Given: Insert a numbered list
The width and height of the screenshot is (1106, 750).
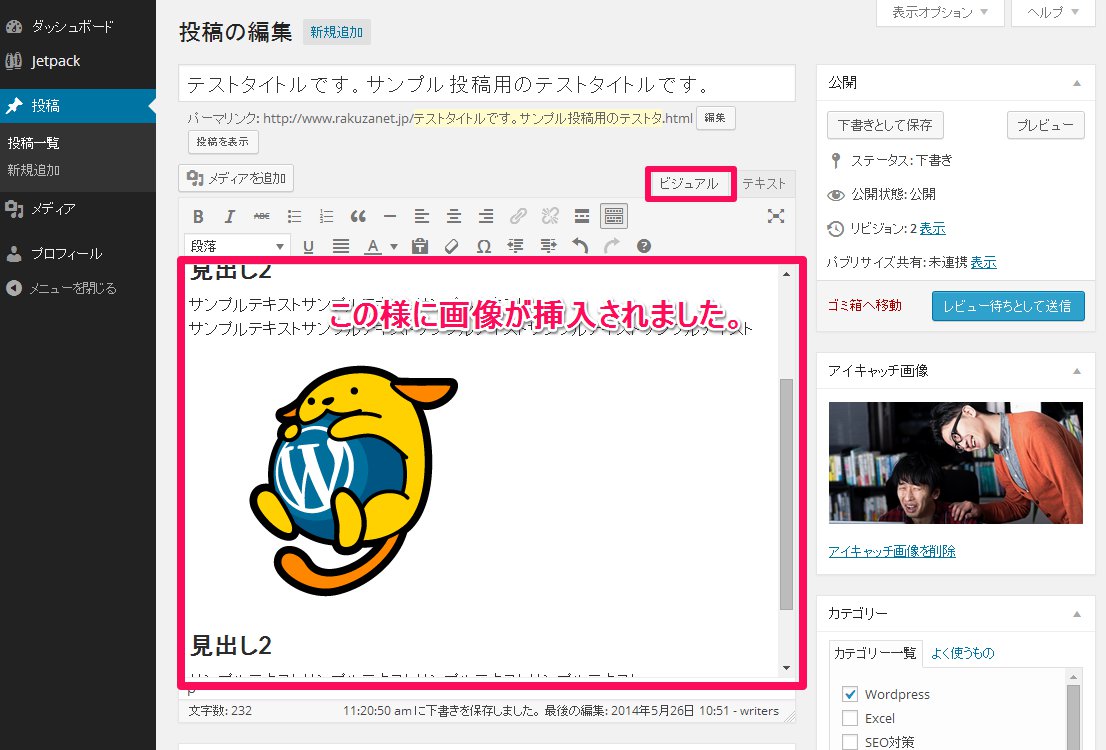Looking at the screenshot, I should [326, 217].
